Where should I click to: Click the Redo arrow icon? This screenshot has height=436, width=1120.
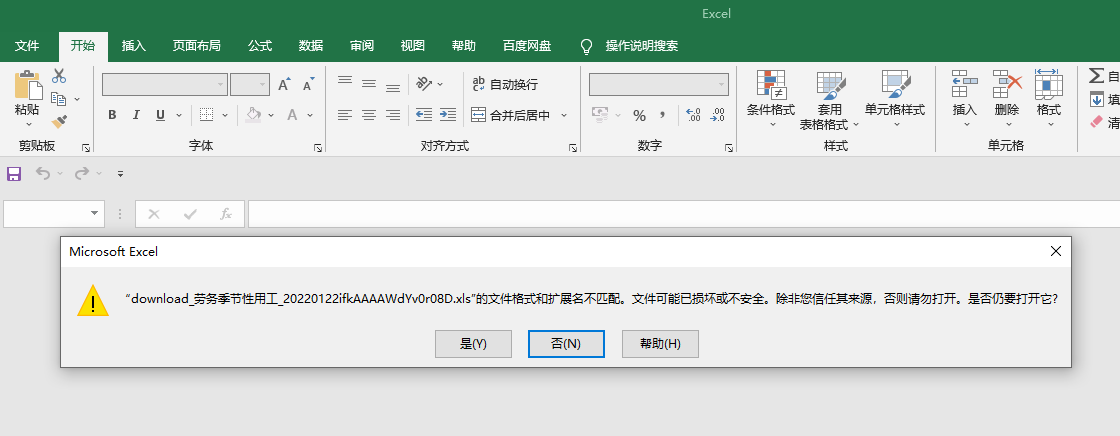82,174
